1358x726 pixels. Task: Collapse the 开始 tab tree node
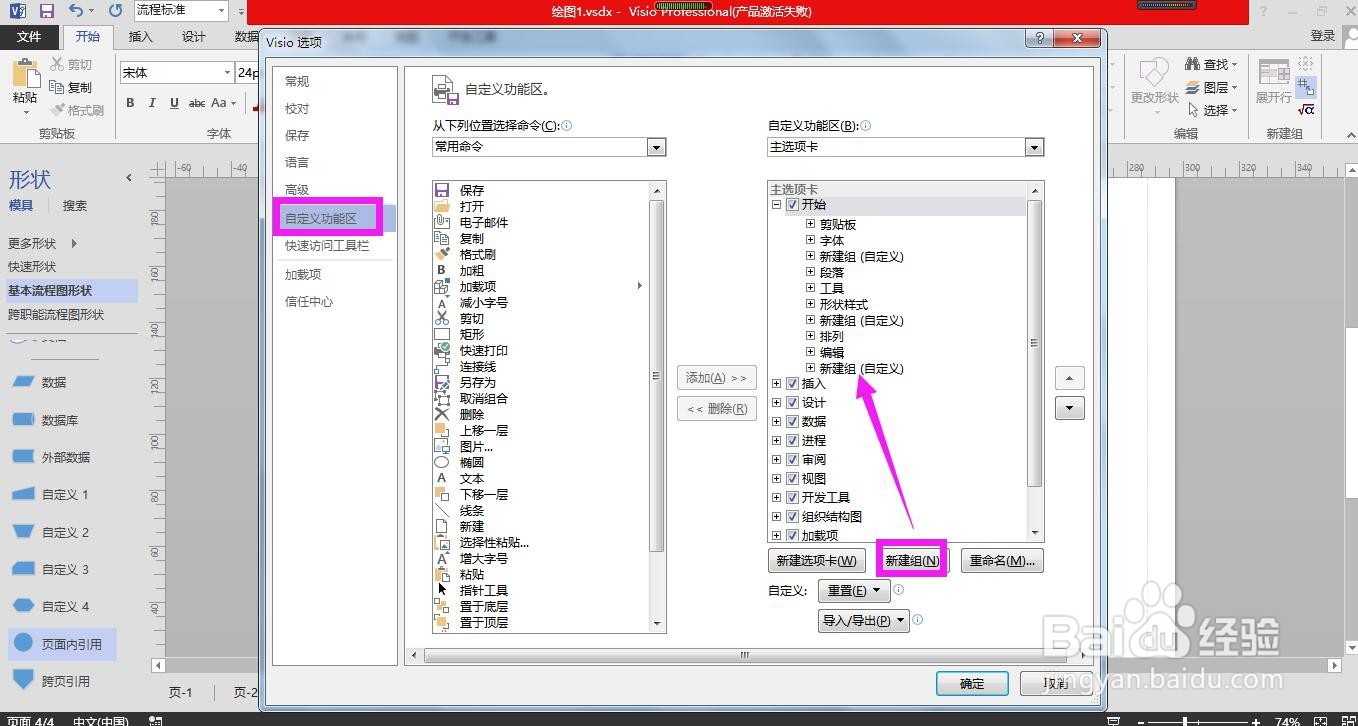point(776,205)
